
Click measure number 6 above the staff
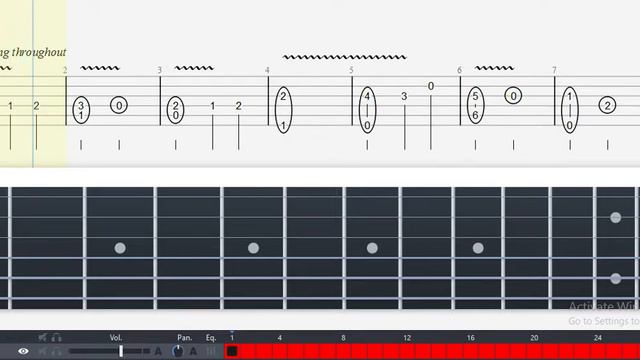[x=459, y=70]
